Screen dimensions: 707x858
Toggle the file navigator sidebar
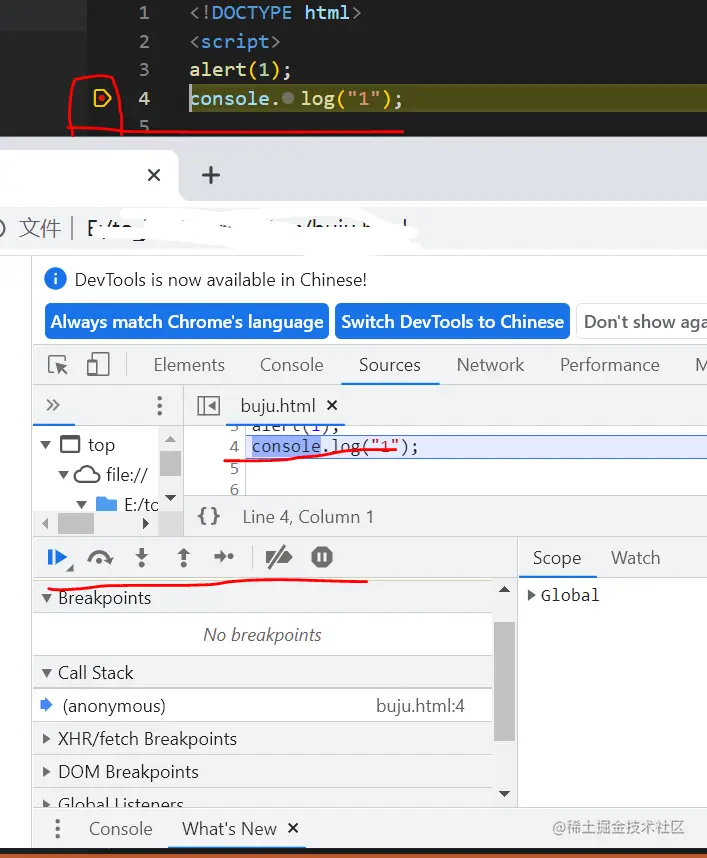(x=208, y=406)
